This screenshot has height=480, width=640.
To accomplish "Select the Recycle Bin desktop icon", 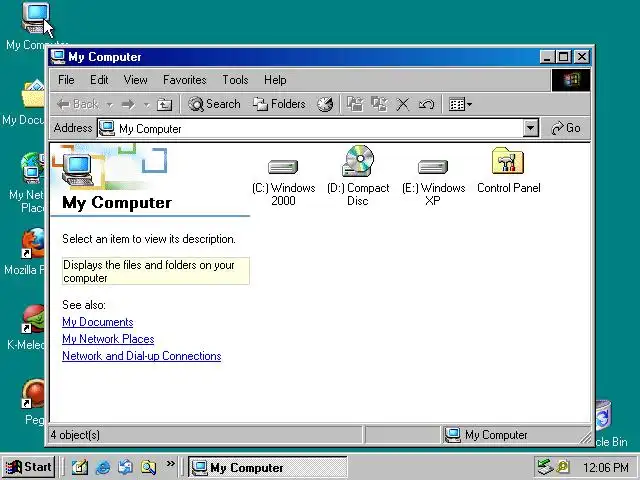I will (x=604, y=416).
